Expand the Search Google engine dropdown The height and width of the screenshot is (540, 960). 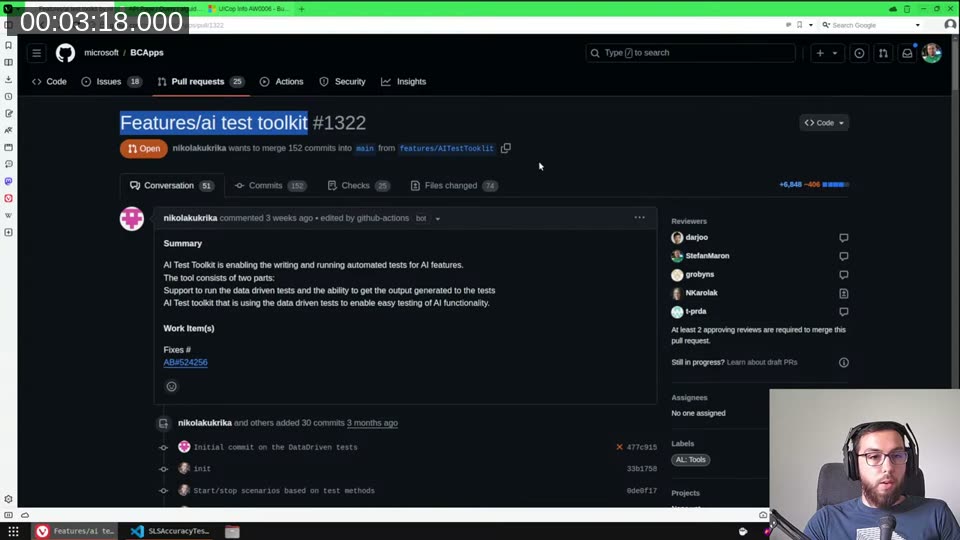point(917,25)
